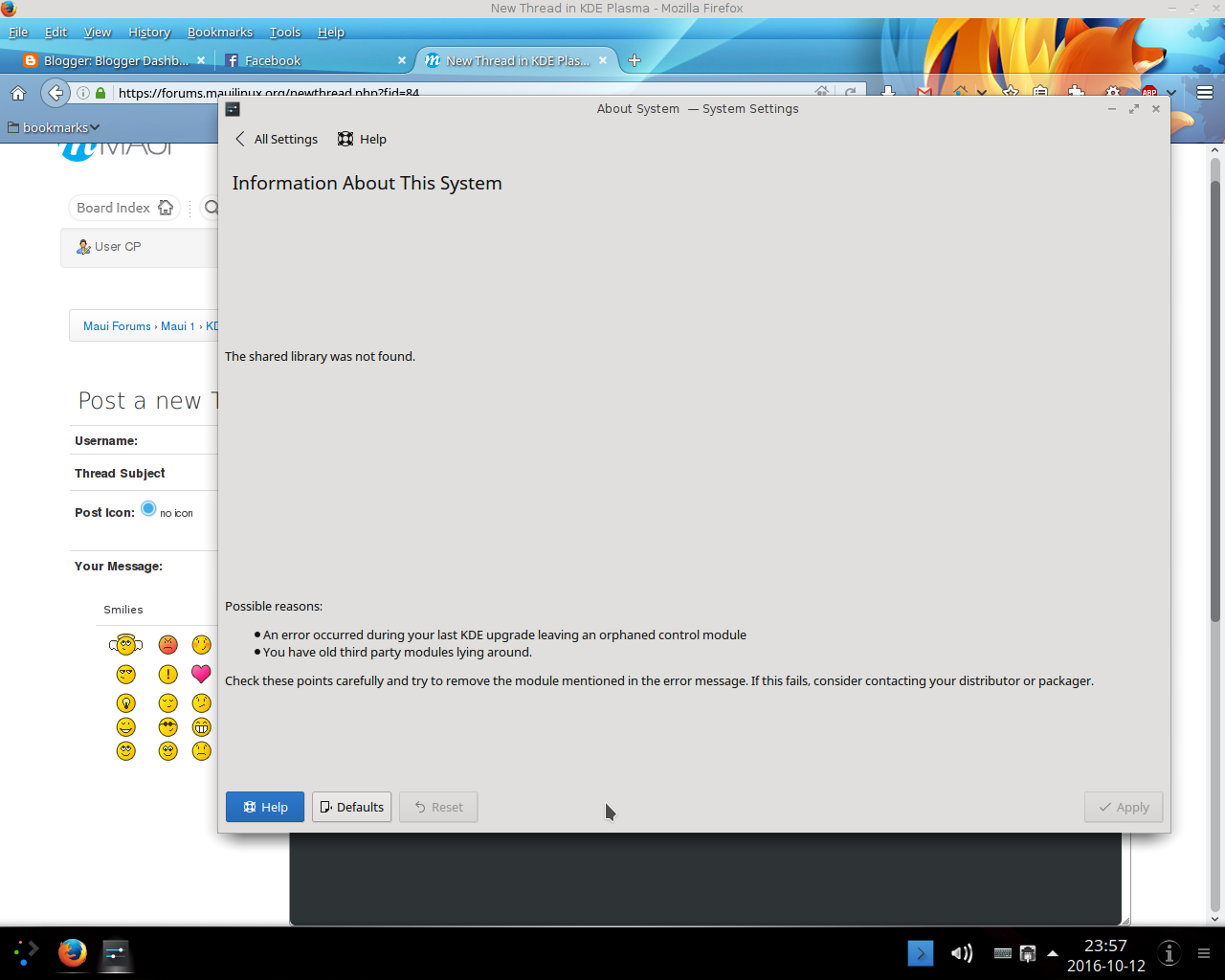Click the volume speaker tray icon
Image resolution: width=1225 pixels, height=980 pixels.
click(x=961, y=953)
